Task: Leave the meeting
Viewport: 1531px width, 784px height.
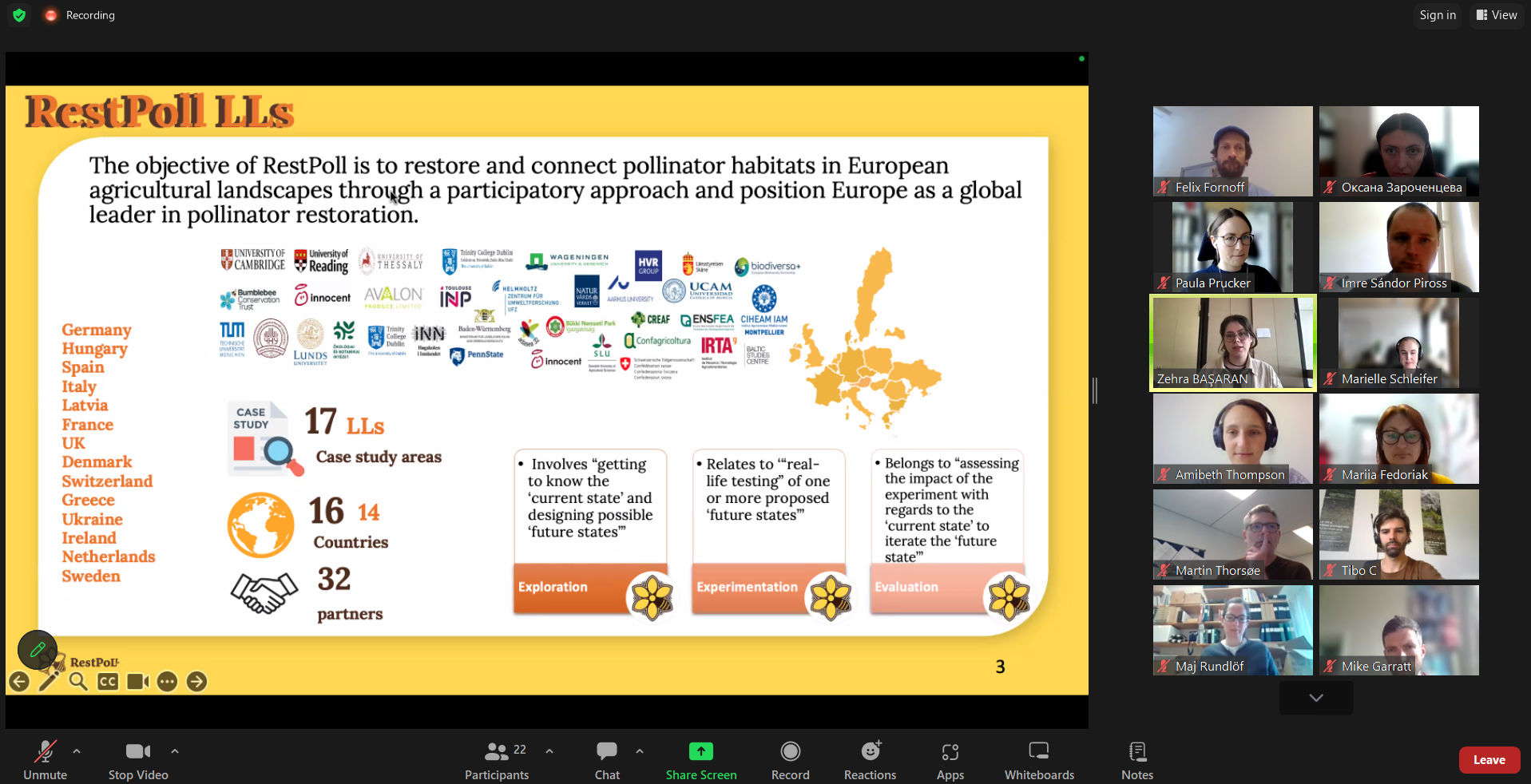Action: pyautogui.click(x=1489, y=760)
